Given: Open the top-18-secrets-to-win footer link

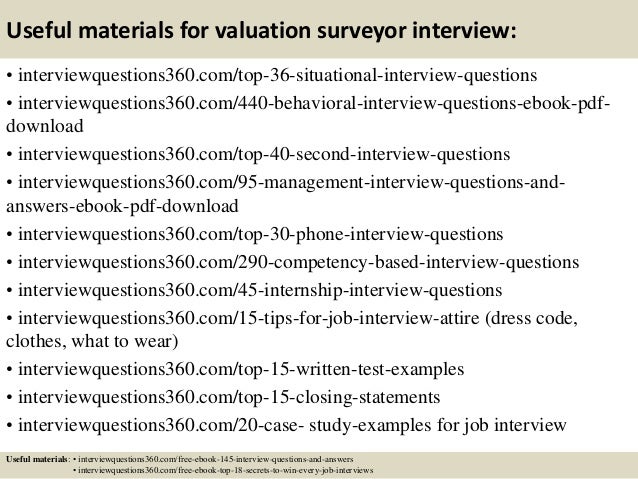Looking at the screenshot, I should [x=225, y=470].
